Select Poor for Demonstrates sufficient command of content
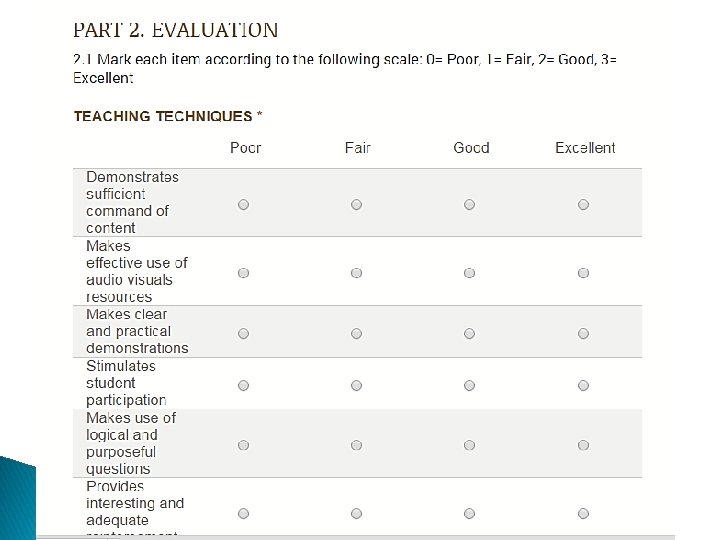The height and width of the screenshot is (540, 720). (x=243, y=204)
